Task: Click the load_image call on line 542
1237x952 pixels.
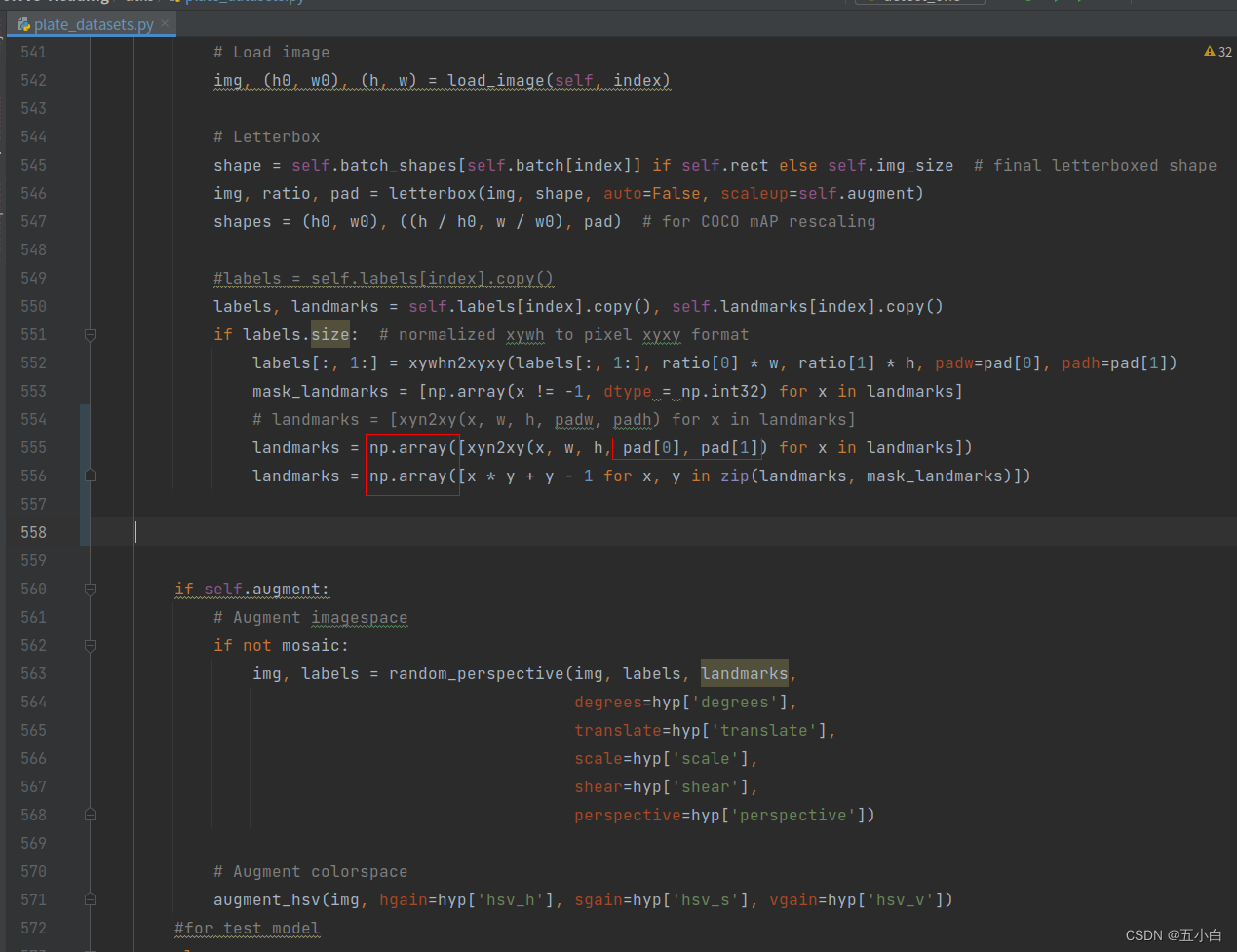Action: [495, 80]
